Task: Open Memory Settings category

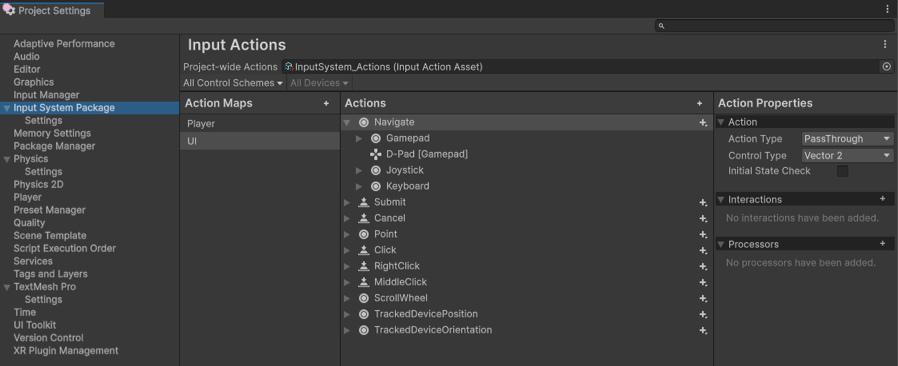Action: pyautogui.click(x=52, y=133)
